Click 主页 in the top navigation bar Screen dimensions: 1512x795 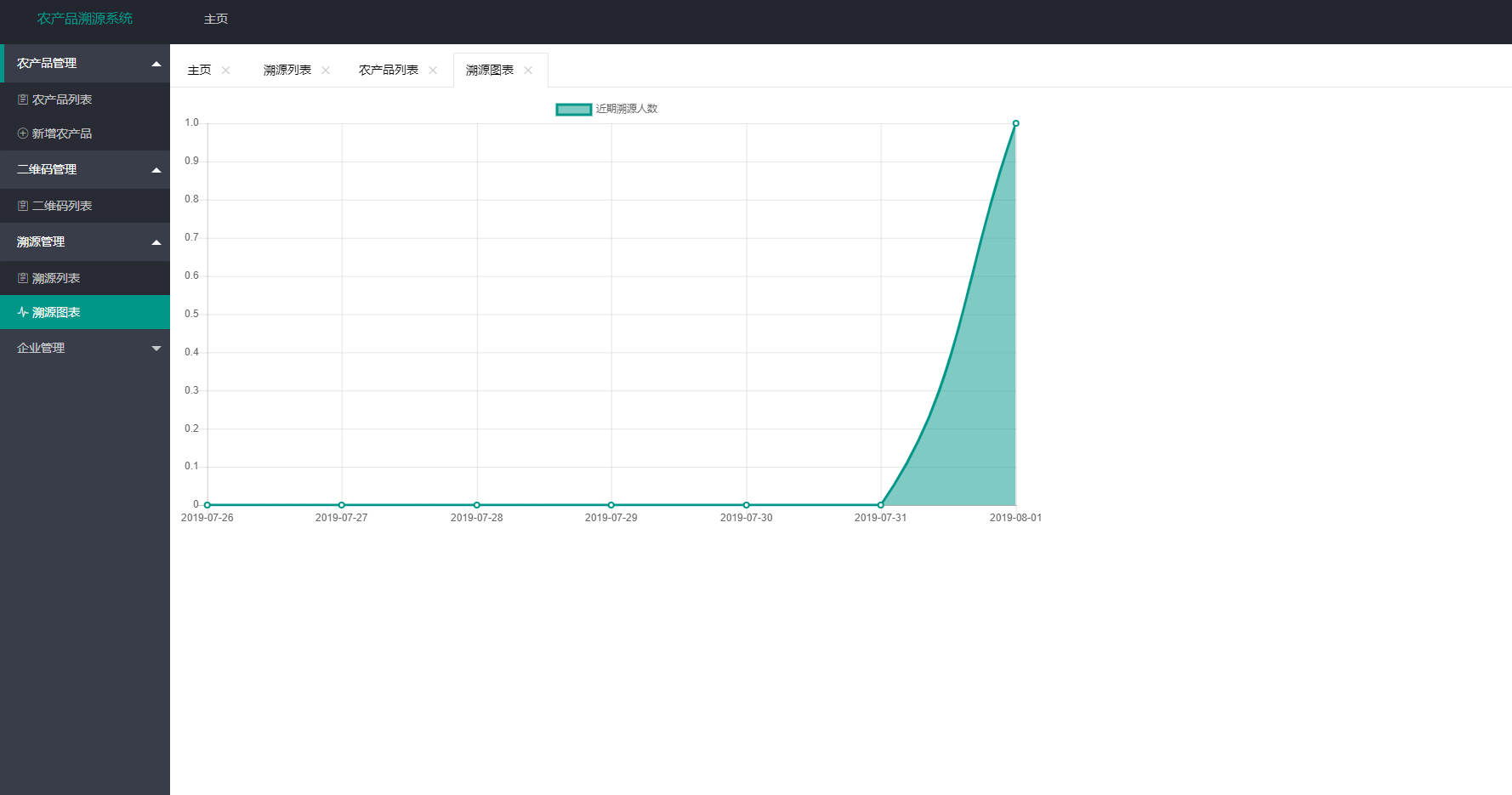(x=216, y=19)
